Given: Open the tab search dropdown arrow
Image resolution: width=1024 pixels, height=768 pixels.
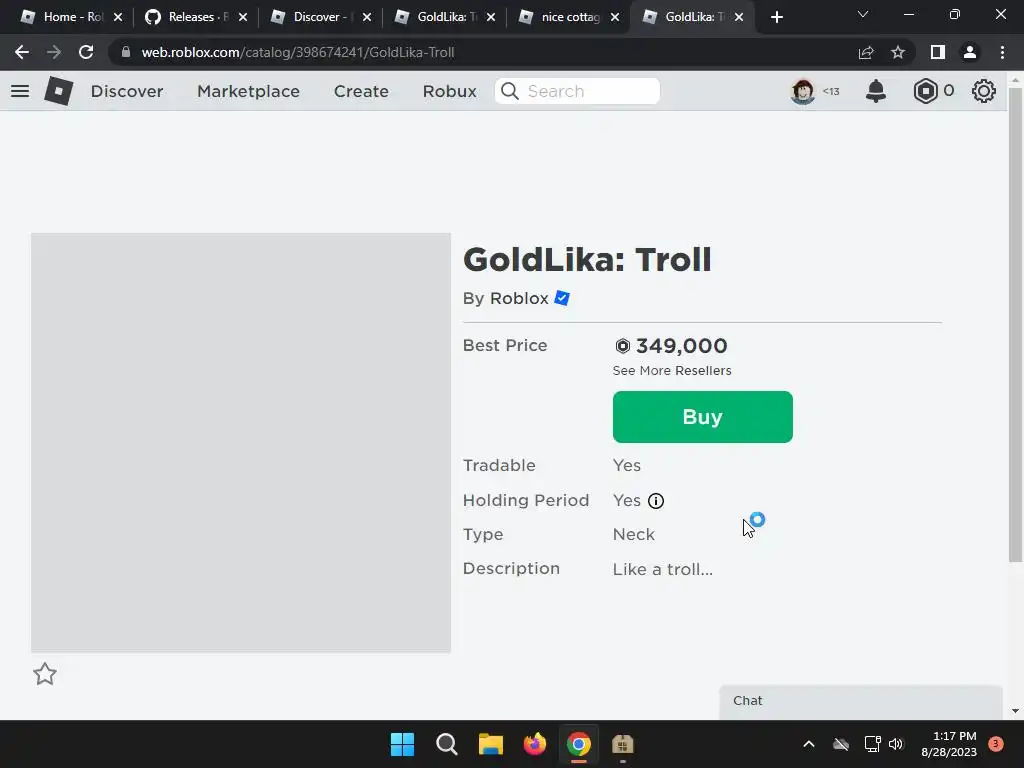Looking at the screenshot, I should (x=863, y=14).
